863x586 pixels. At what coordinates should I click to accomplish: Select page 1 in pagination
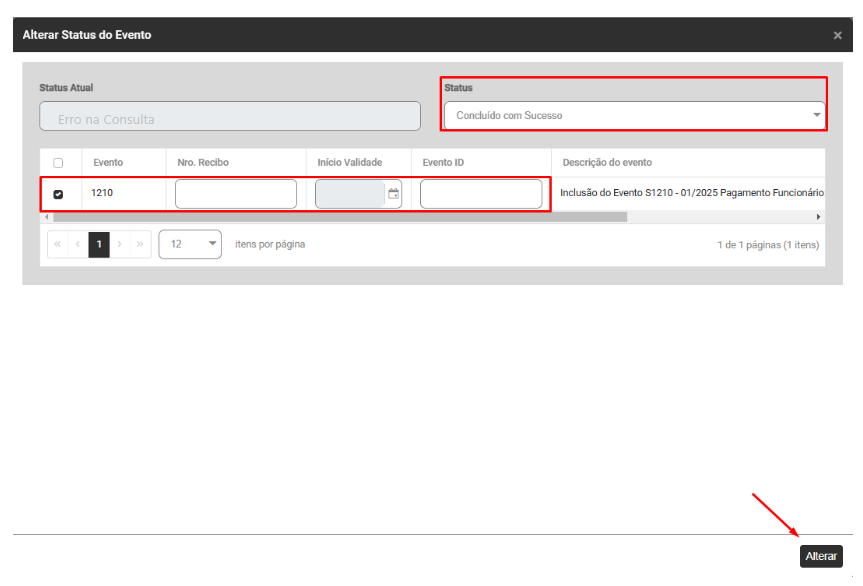[x=98, y=244]
